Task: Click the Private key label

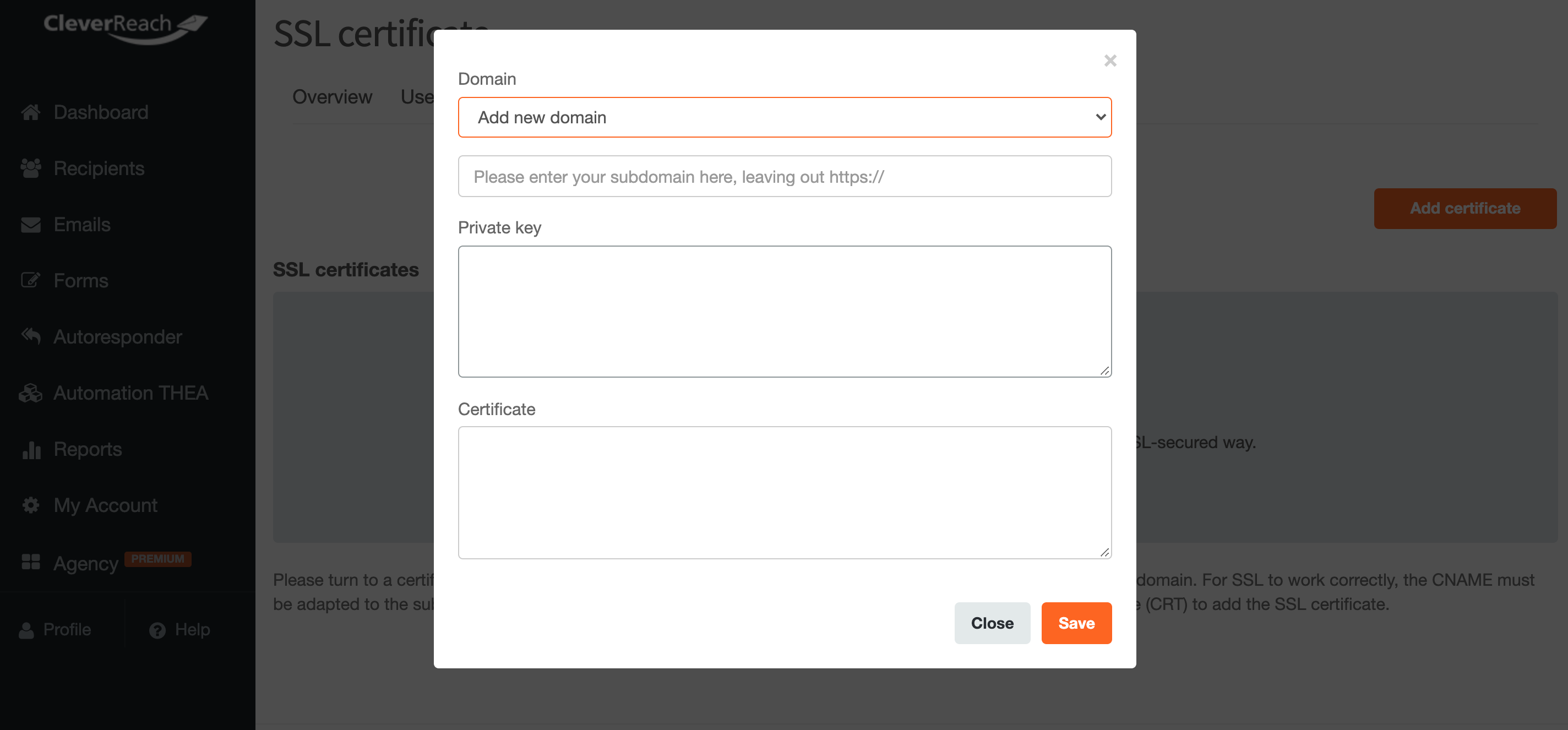Action: point(500,228)
